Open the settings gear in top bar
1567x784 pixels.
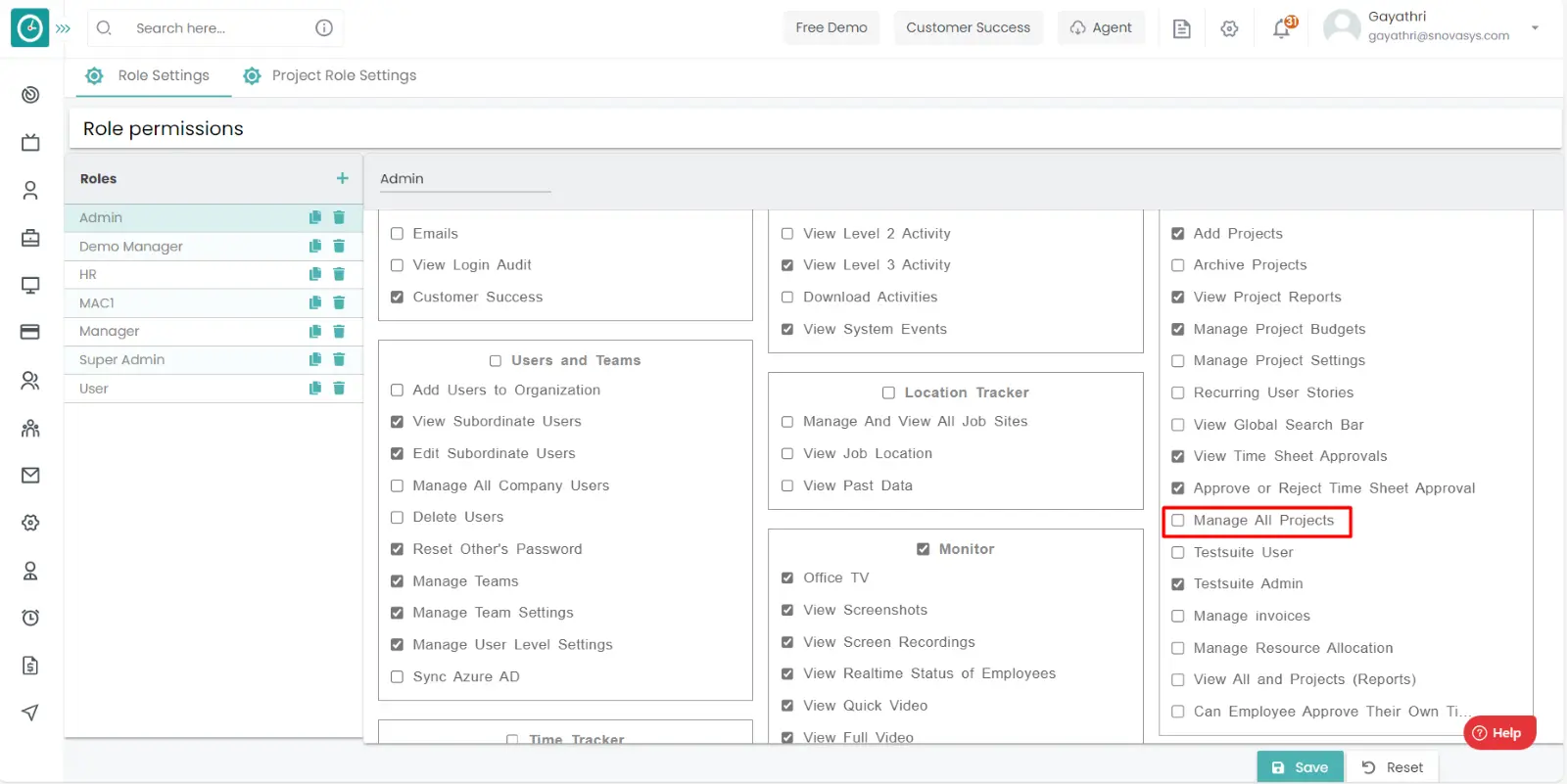(x=1229, y=28)
